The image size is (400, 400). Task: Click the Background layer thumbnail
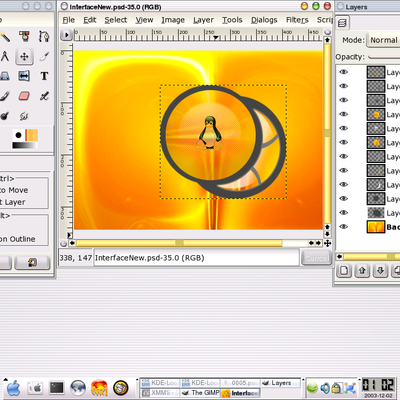click(376, 227)
